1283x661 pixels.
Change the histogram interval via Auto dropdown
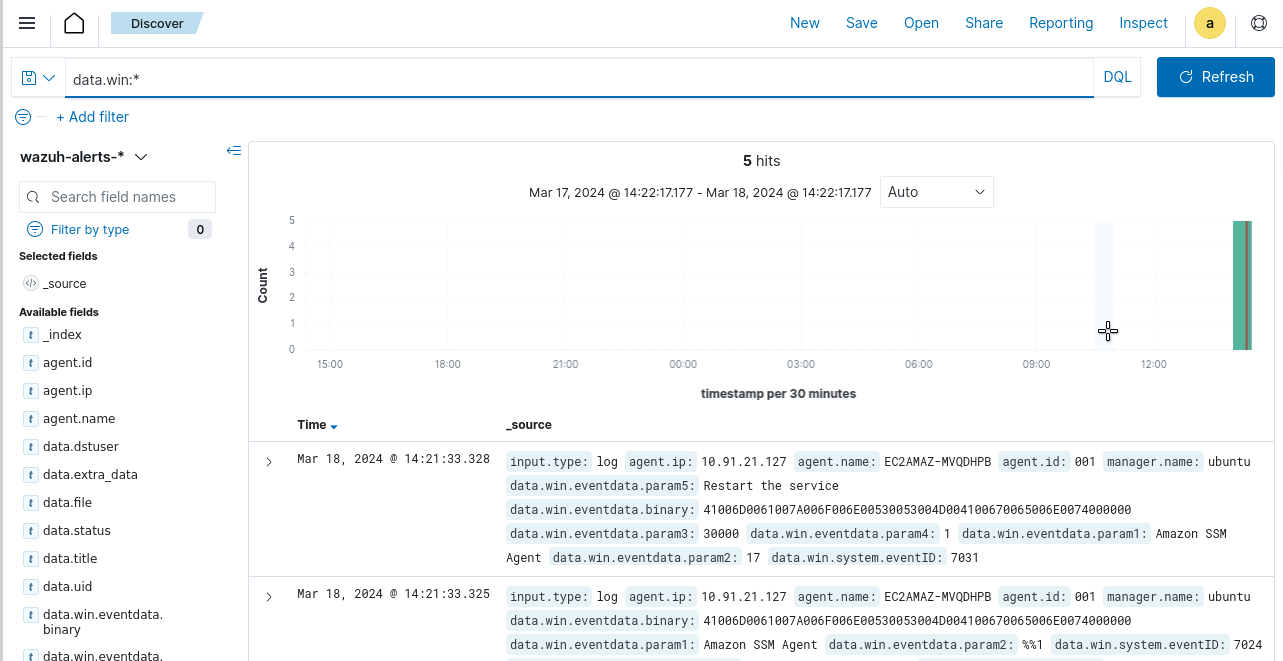coord(936,192)
